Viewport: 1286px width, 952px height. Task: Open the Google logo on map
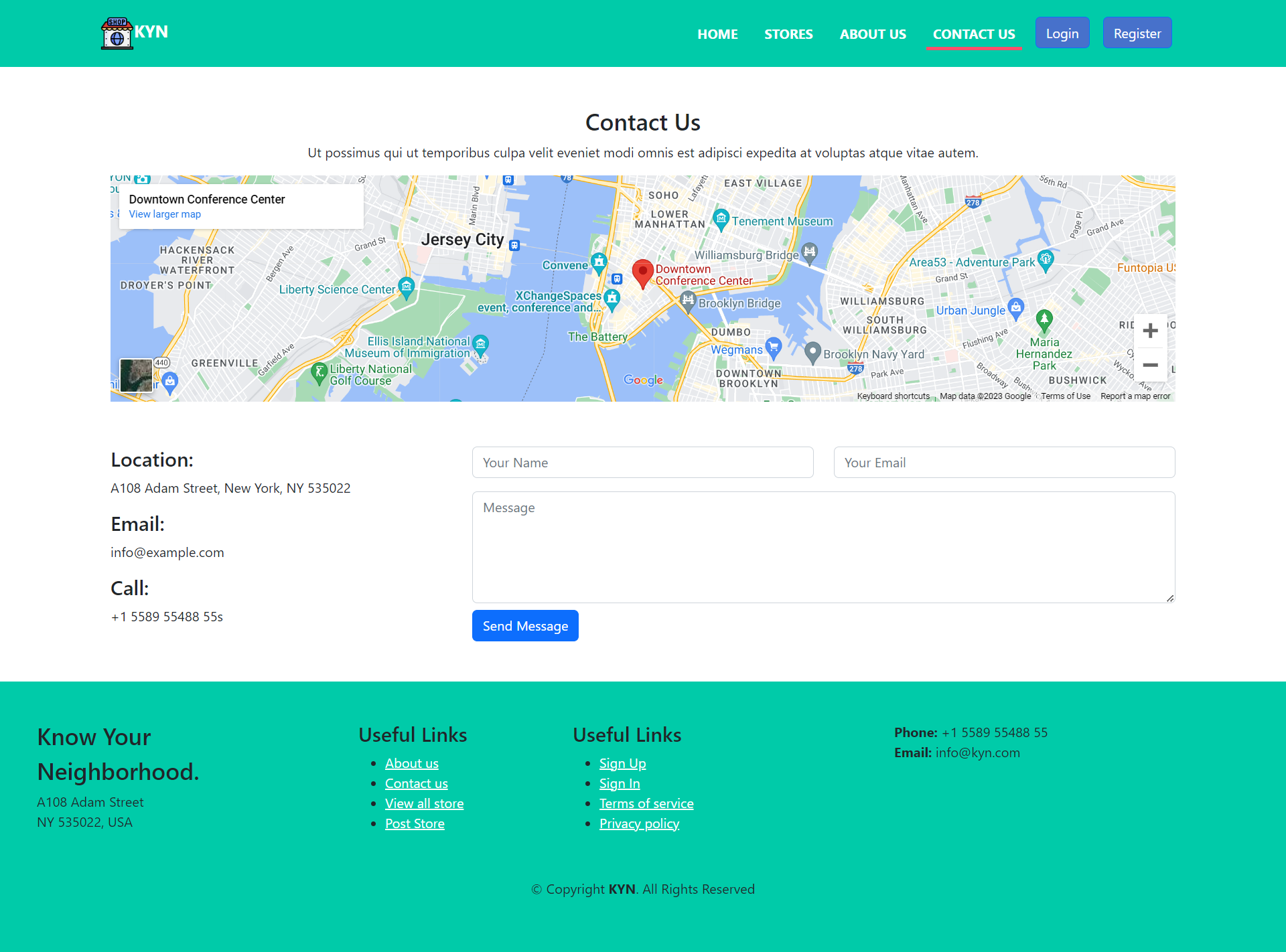tap(643, 380)
